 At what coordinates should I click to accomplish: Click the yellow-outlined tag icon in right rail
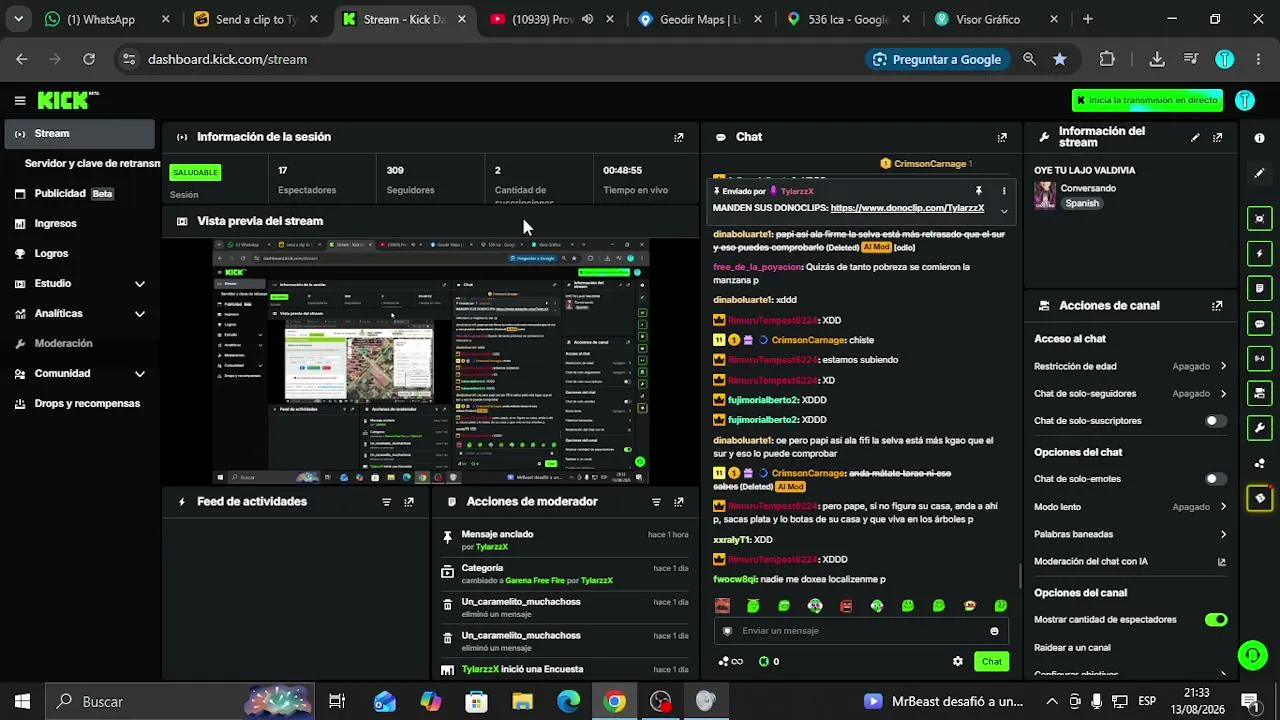[1259, 498]
